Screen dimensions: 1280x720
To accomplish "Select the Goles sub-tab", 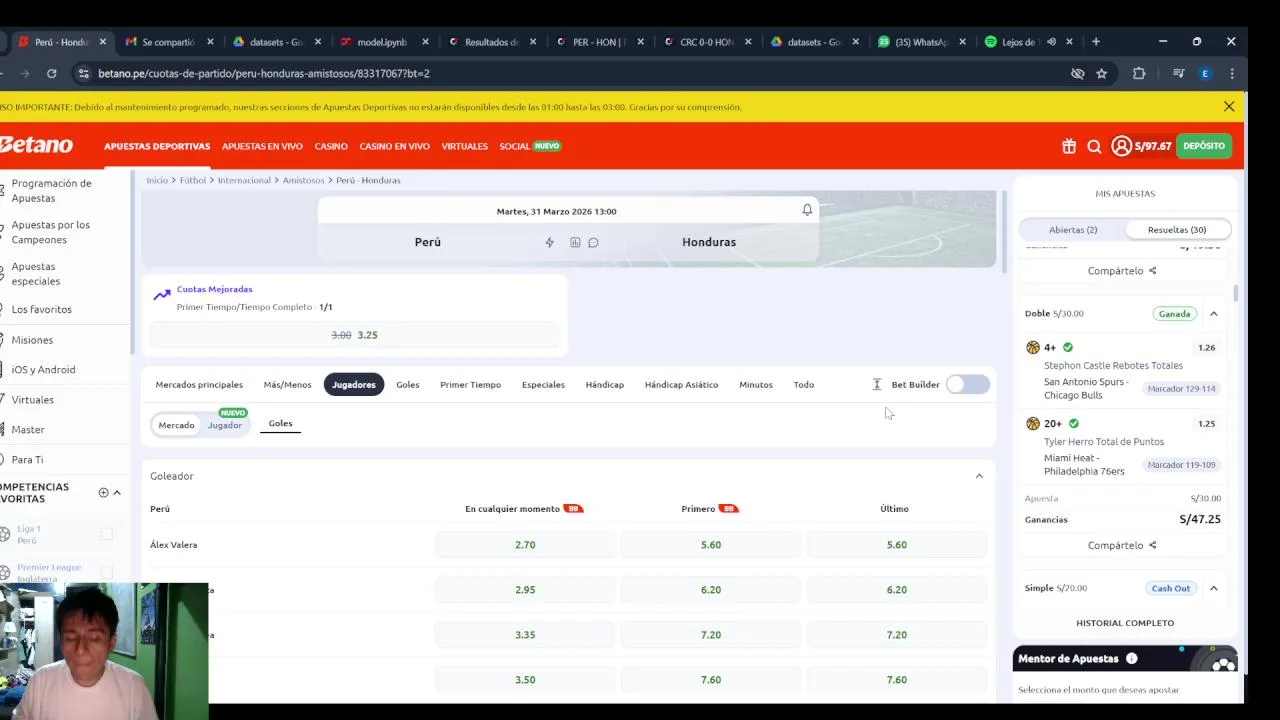I will pos(280,423).
